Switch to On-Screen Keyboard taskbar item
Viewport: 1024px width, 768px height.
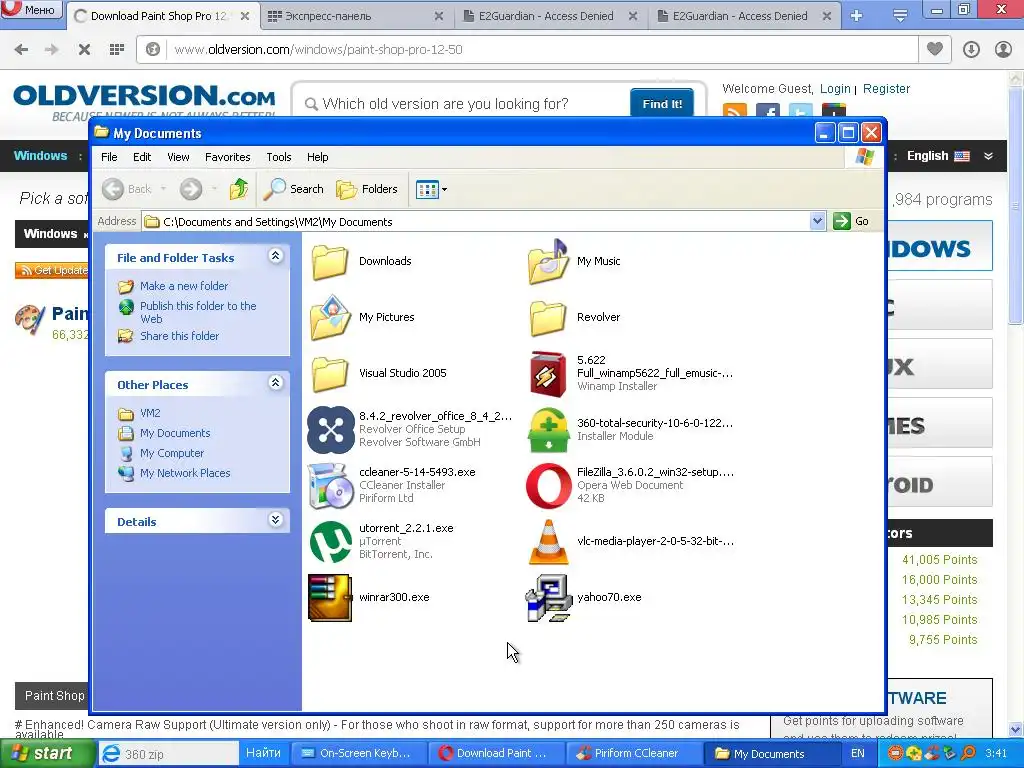[357, 754]
